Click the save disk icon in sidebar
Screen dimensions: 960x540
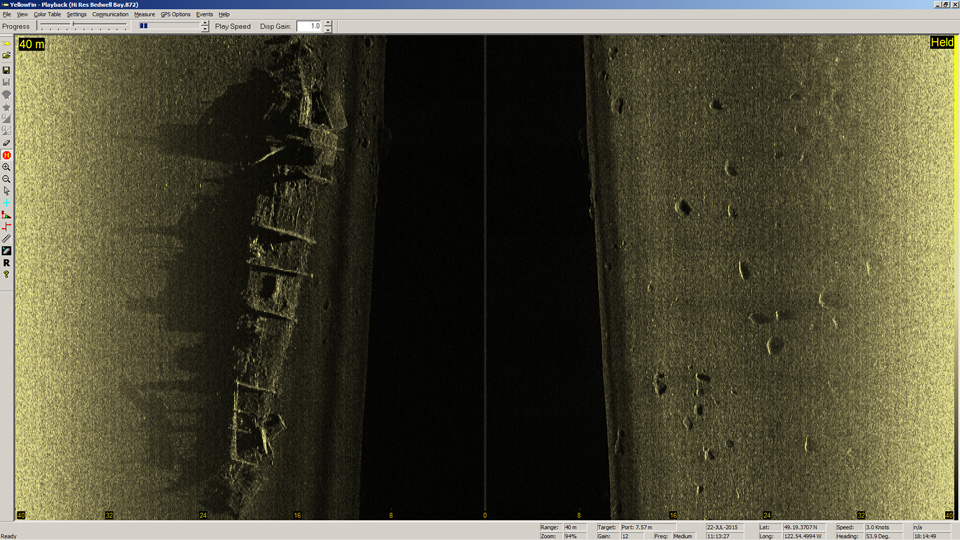(x=6, y=70)
